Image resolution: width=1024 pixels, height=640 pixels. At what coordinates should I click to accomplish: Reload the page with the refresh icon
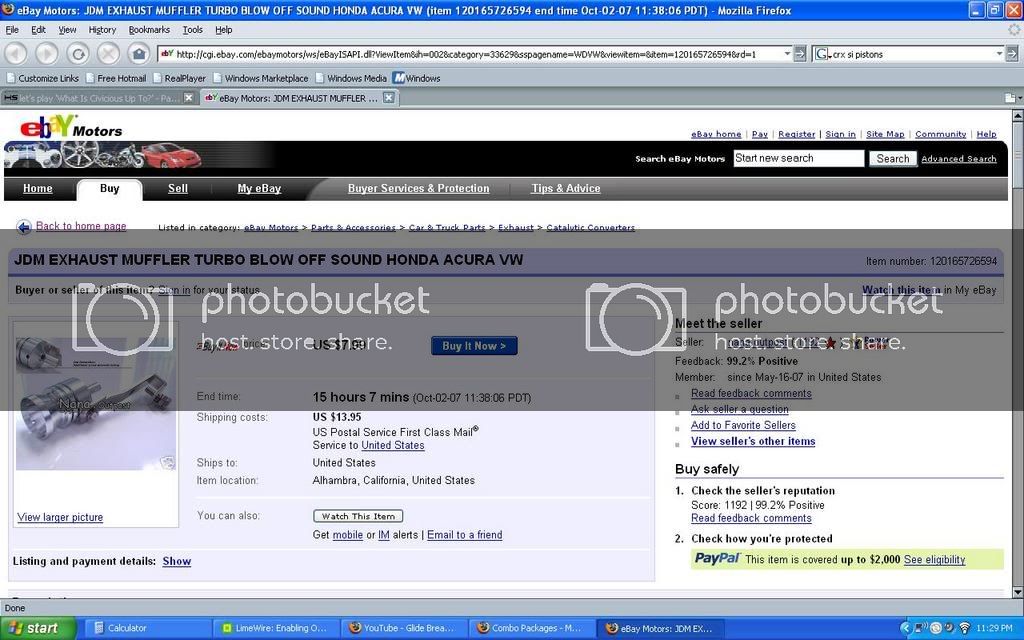(78, 53)
